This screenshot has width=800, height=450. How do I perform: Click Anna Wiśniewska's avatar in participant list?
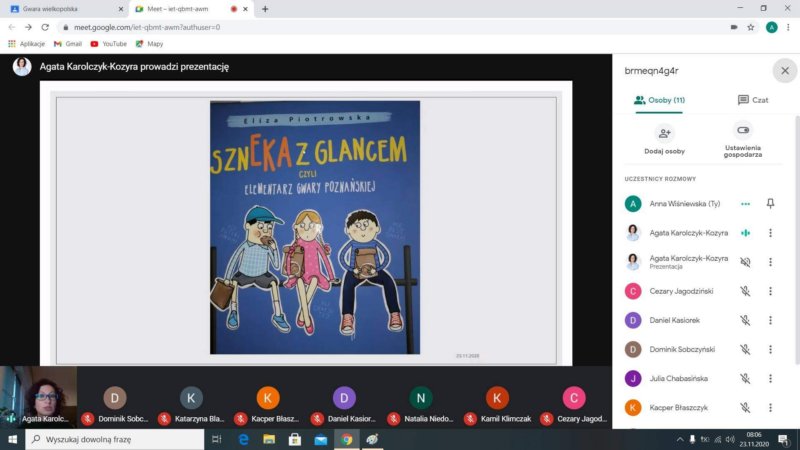pos(633,204)
